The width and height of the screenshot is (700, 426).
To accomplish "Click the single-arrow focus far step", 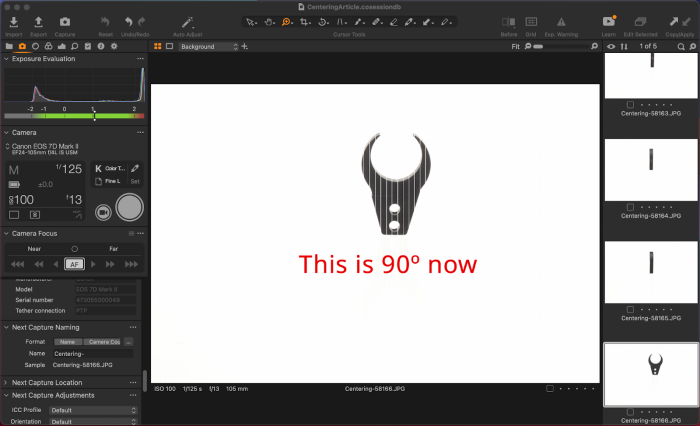I will click(93, 264).
